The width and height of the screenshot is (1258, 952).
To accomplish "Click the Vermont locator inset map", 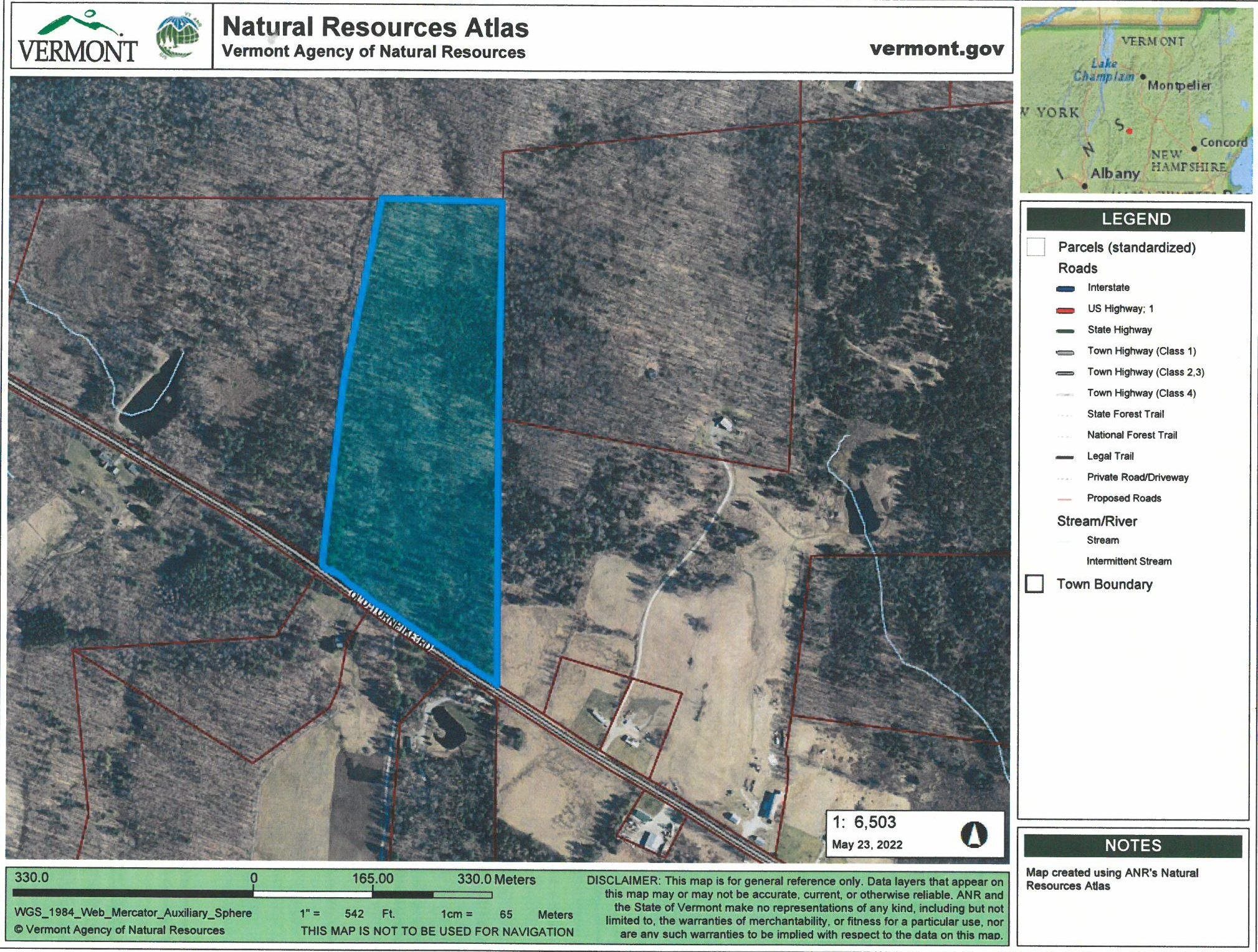I will coord(1136,100).
